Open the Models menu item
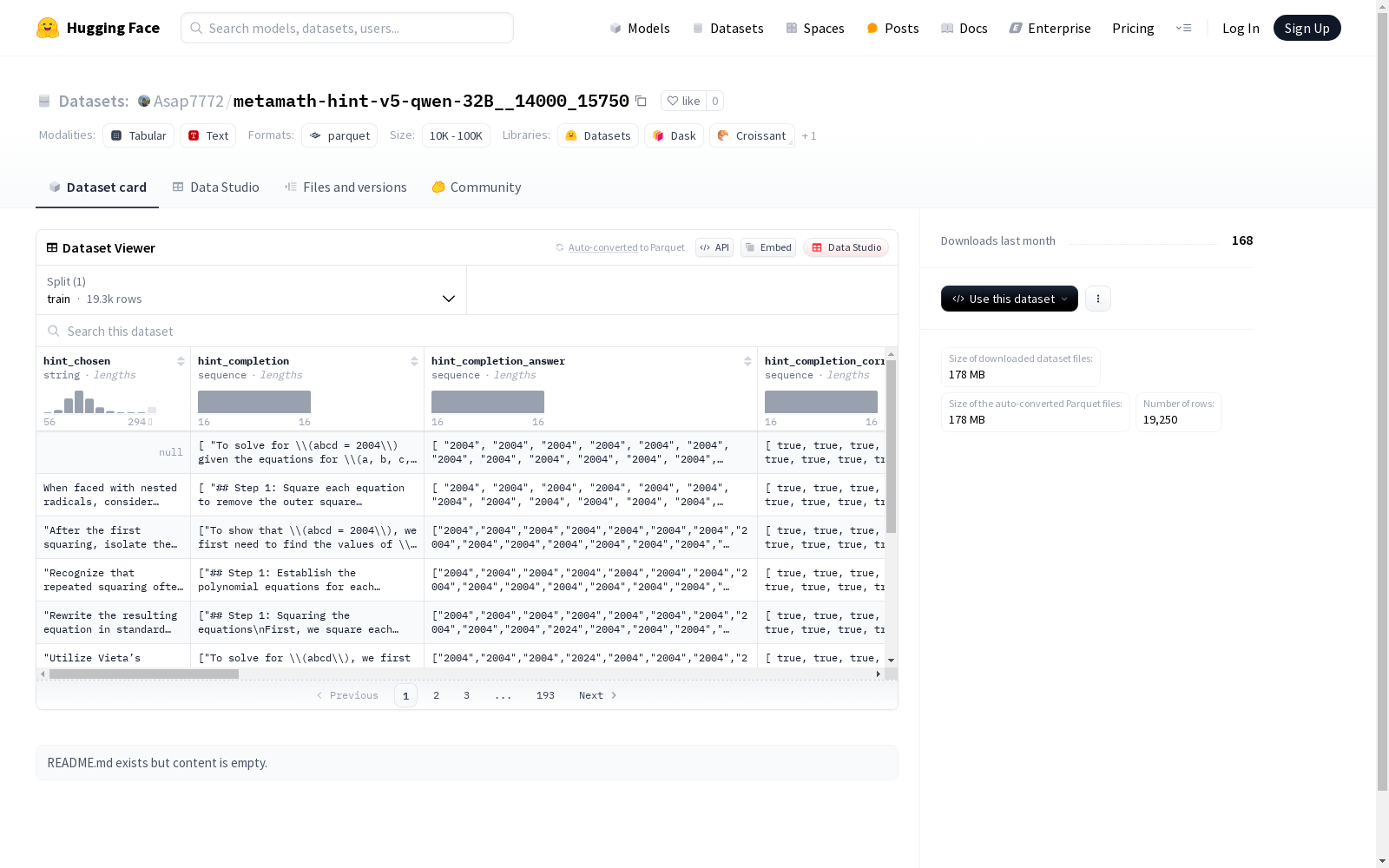This screenshot has height=868, width=1389. pos(640,28)
